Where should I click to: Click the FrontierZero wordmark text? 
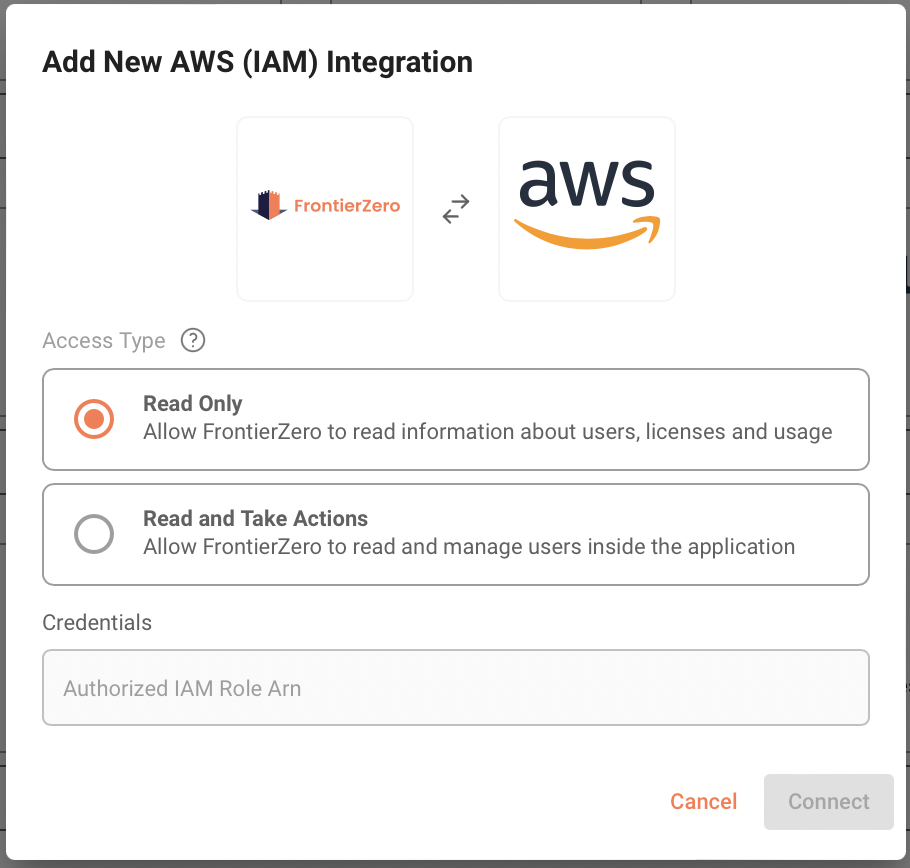346,206
